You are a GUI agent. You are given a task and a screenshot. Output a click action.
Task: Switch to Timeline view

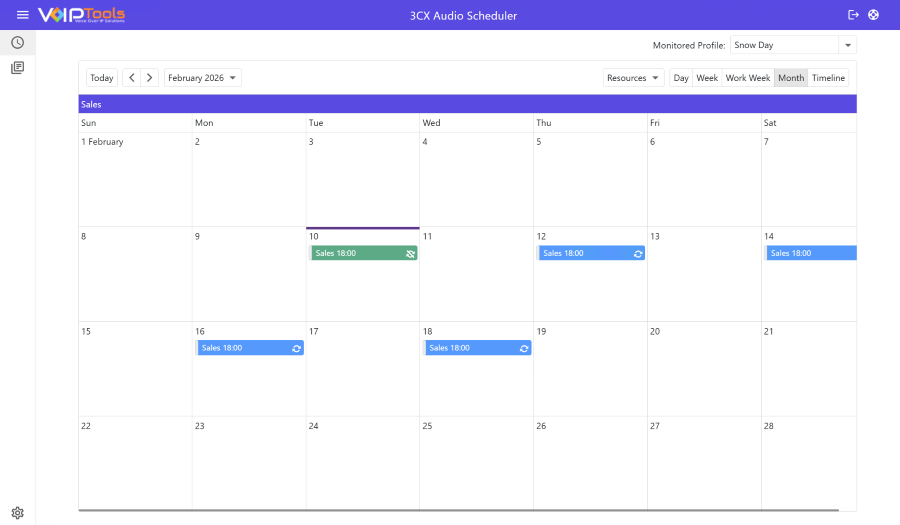coord(828,78)
